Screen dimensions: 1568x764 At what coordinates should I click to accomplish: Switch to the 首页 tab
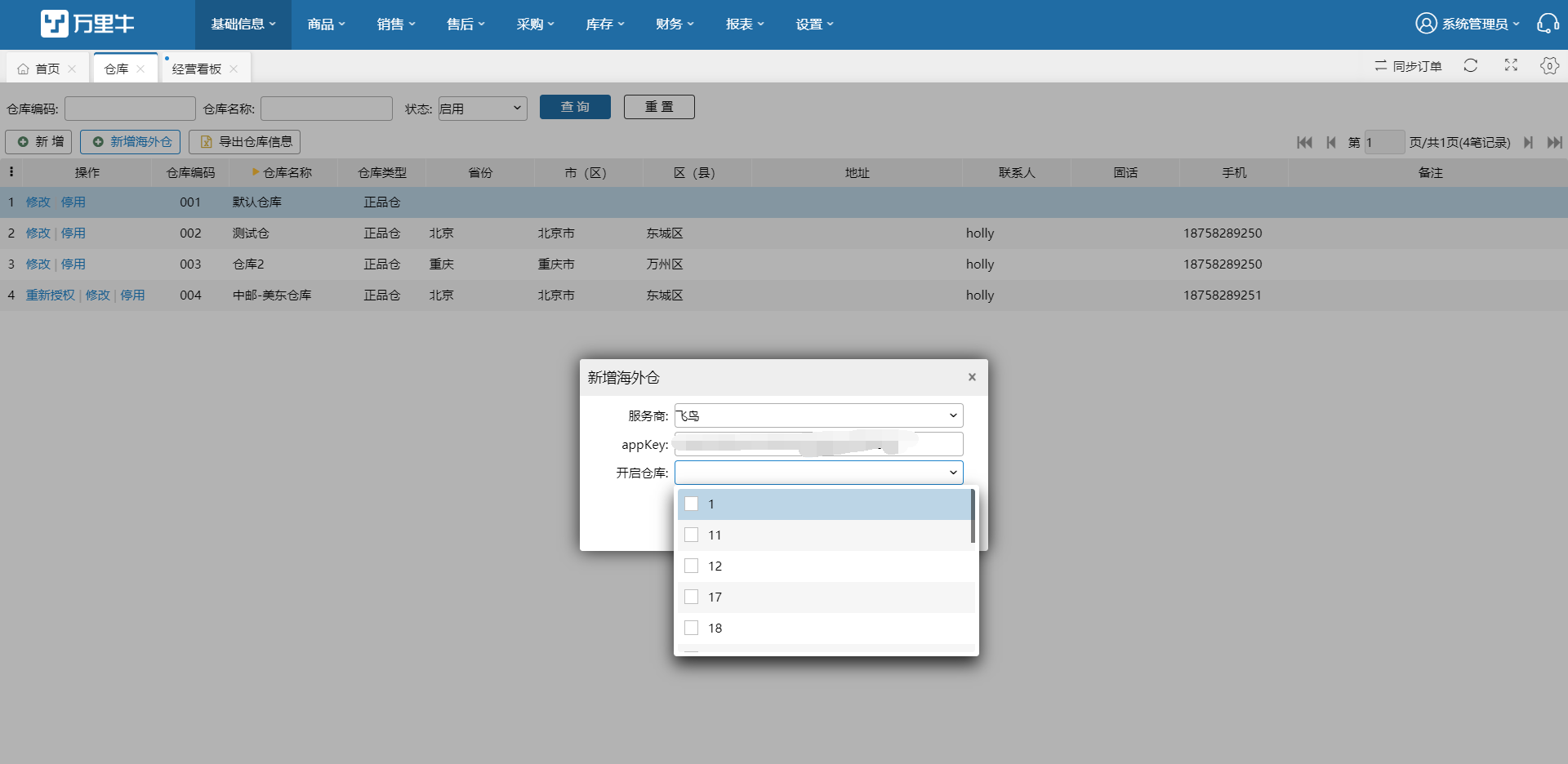click(x=47, y=69)
